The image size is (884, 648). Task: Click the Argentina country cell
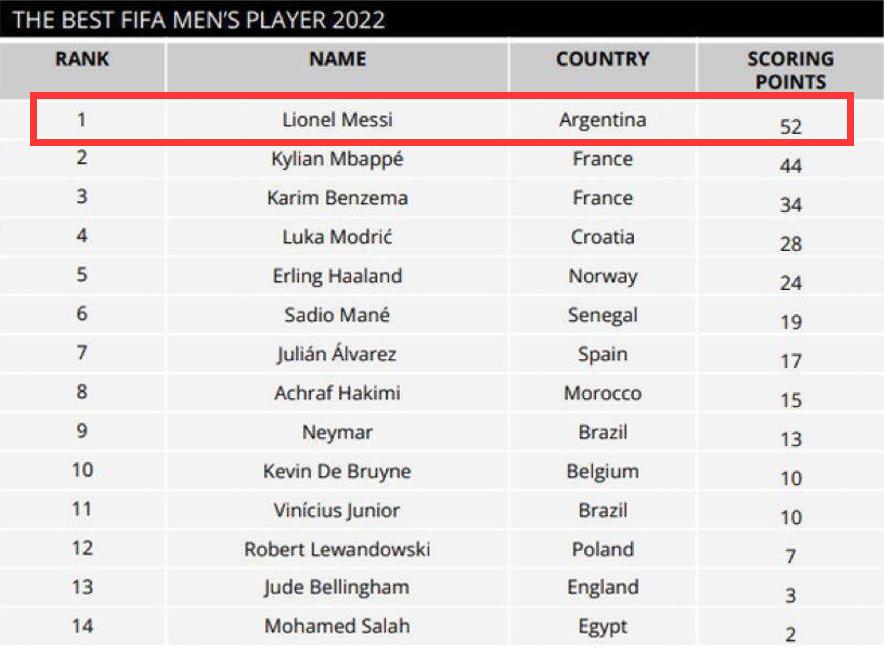point(602,120)
